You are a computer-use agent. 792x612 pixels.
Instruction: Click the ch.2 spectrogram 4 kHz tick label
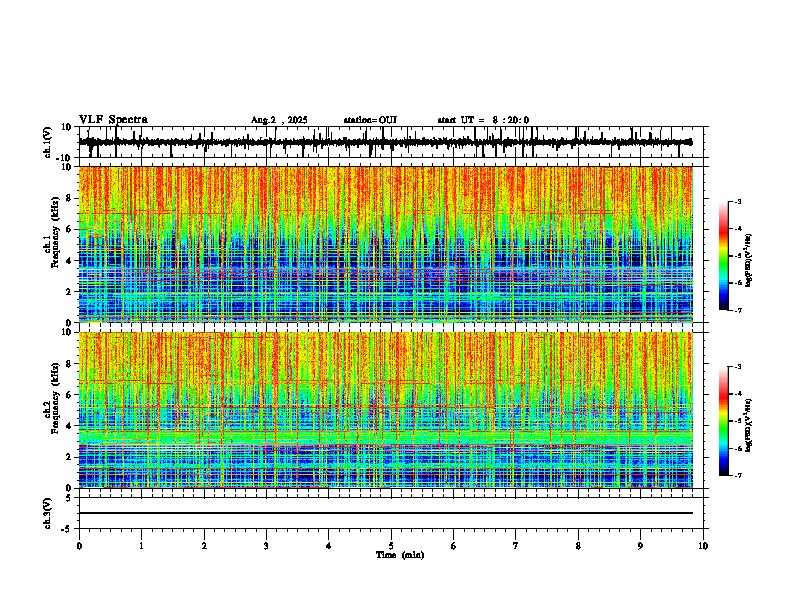tap(70, 426)
